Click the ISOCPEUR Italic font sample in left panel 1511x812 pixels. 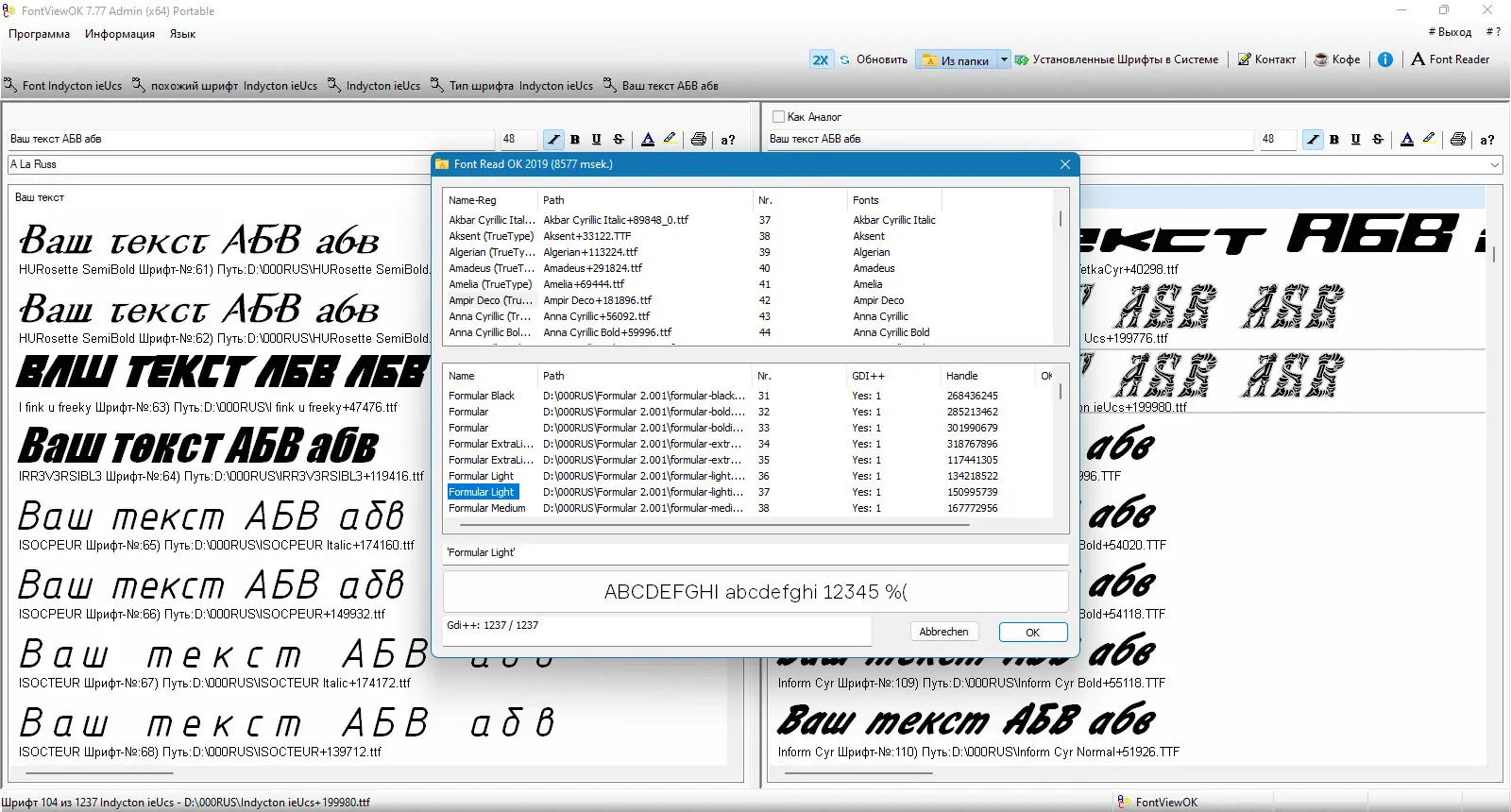212,516
